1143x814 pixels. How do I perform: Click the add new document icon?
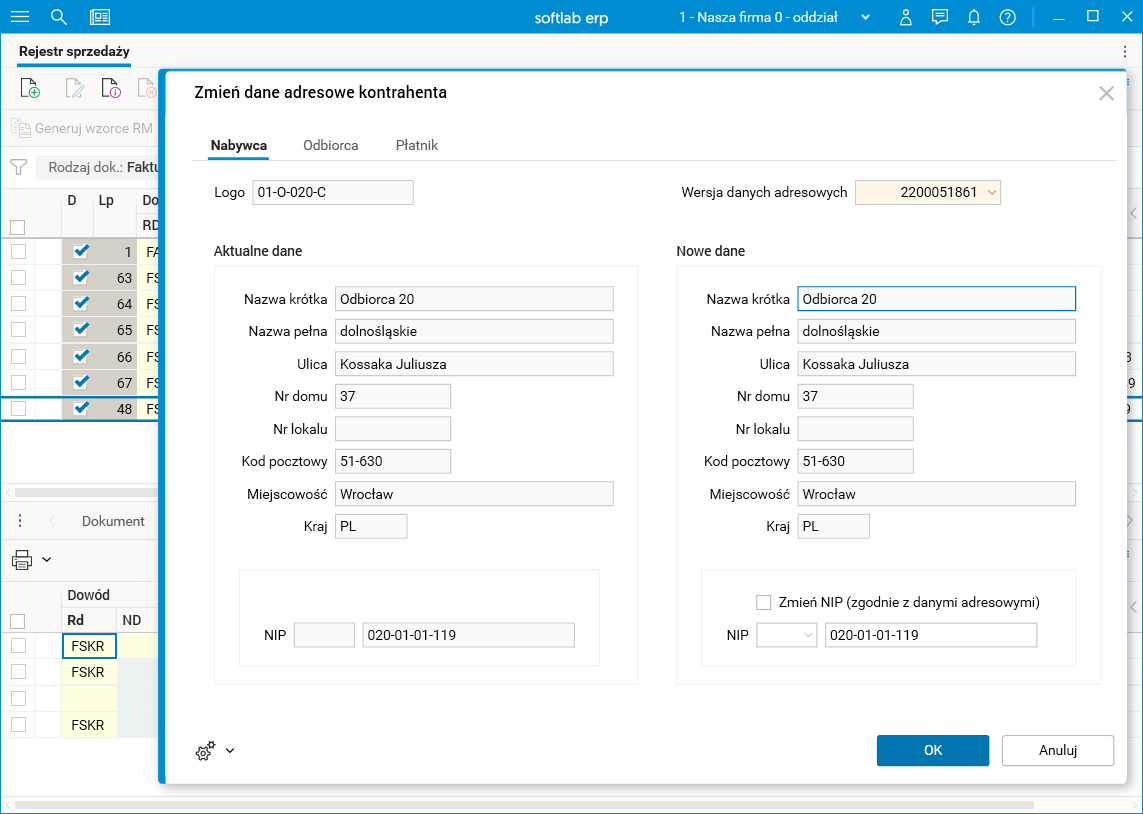click(x=30, y=89)
